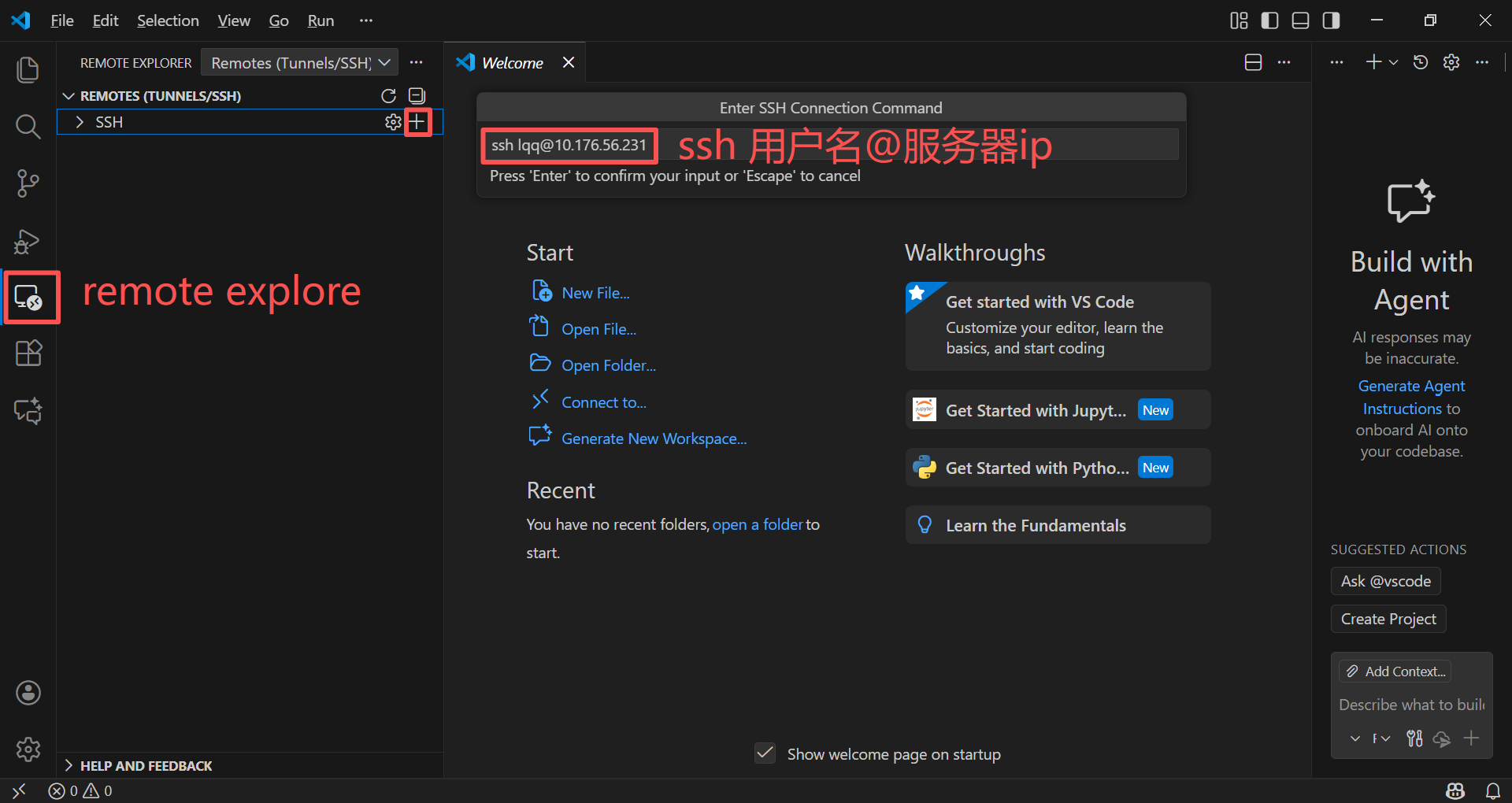Click the Add Context button

[x=1395, y=672]
